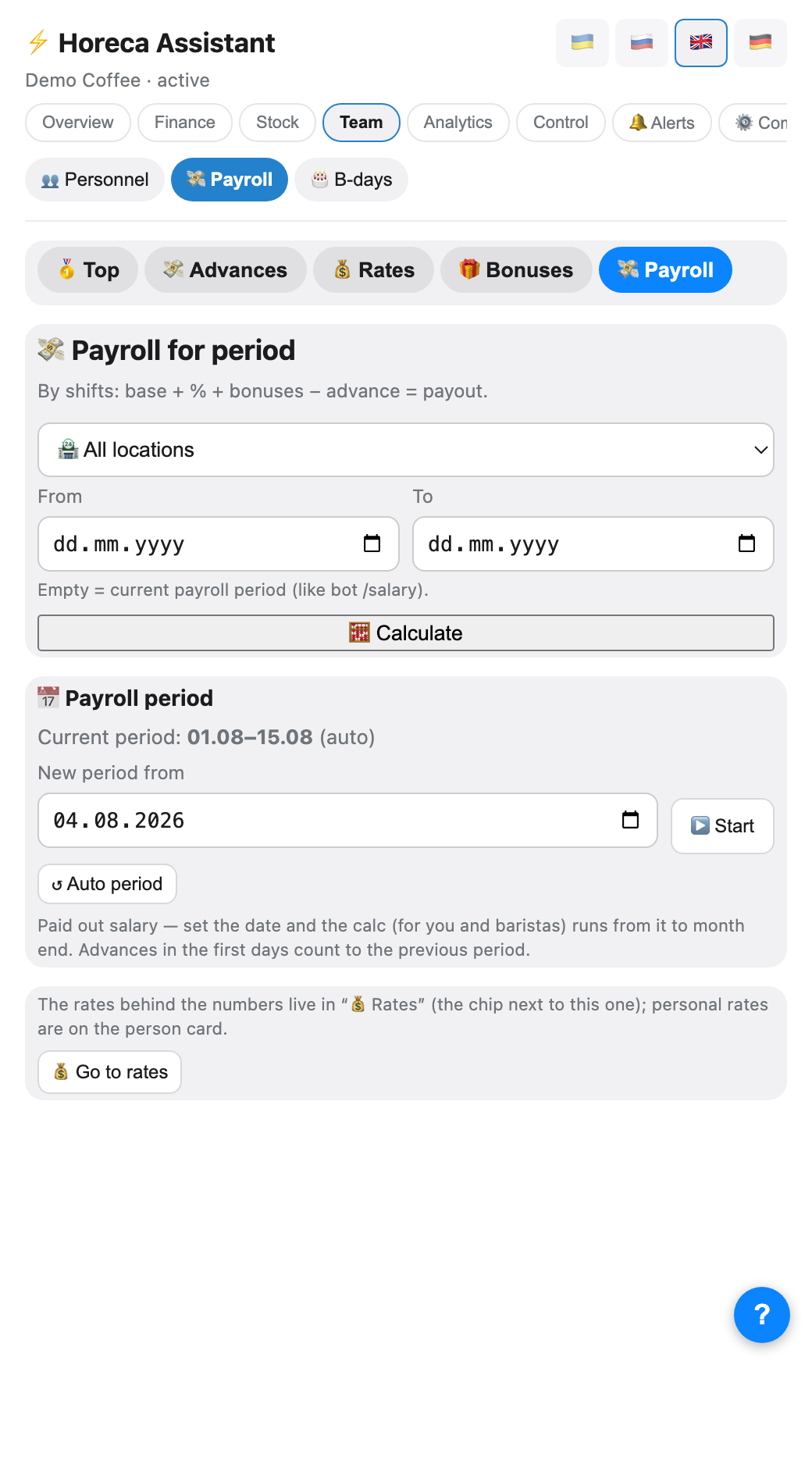Viewport: 812px width, 1468px height.
Task: Show the Bonuses chip section
Action: (x=516, y=270)
